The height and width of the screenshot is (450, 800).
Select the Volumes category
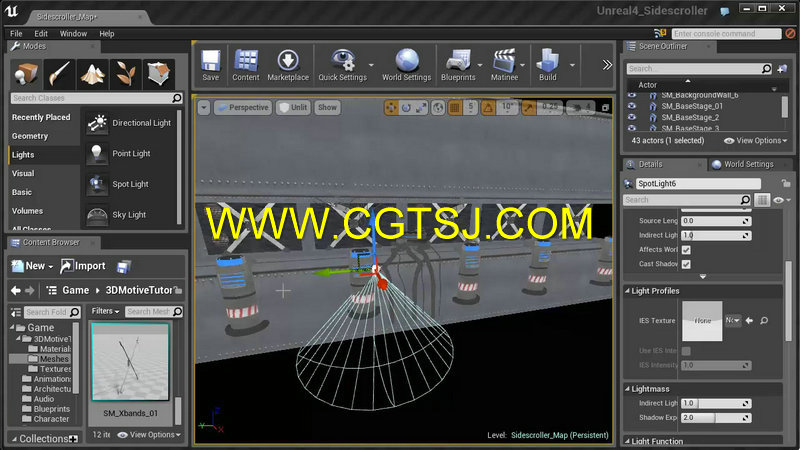pos(28,211)
